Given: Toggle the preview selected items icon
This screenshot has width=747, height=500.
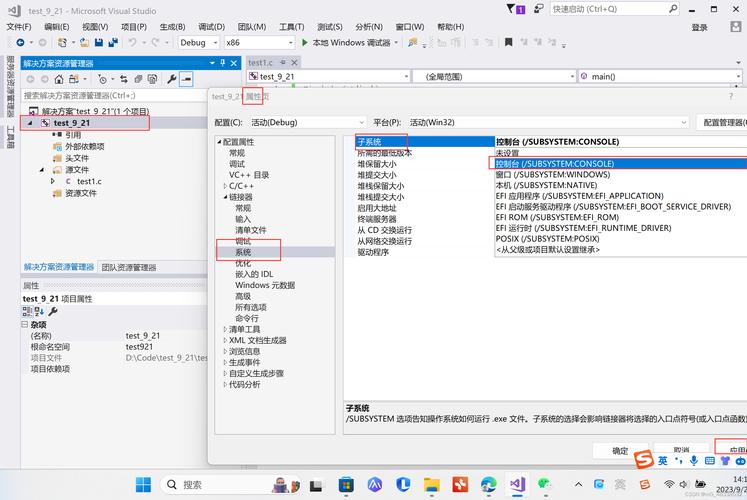Looking at the screenshot, I should [x=186, y=79].
